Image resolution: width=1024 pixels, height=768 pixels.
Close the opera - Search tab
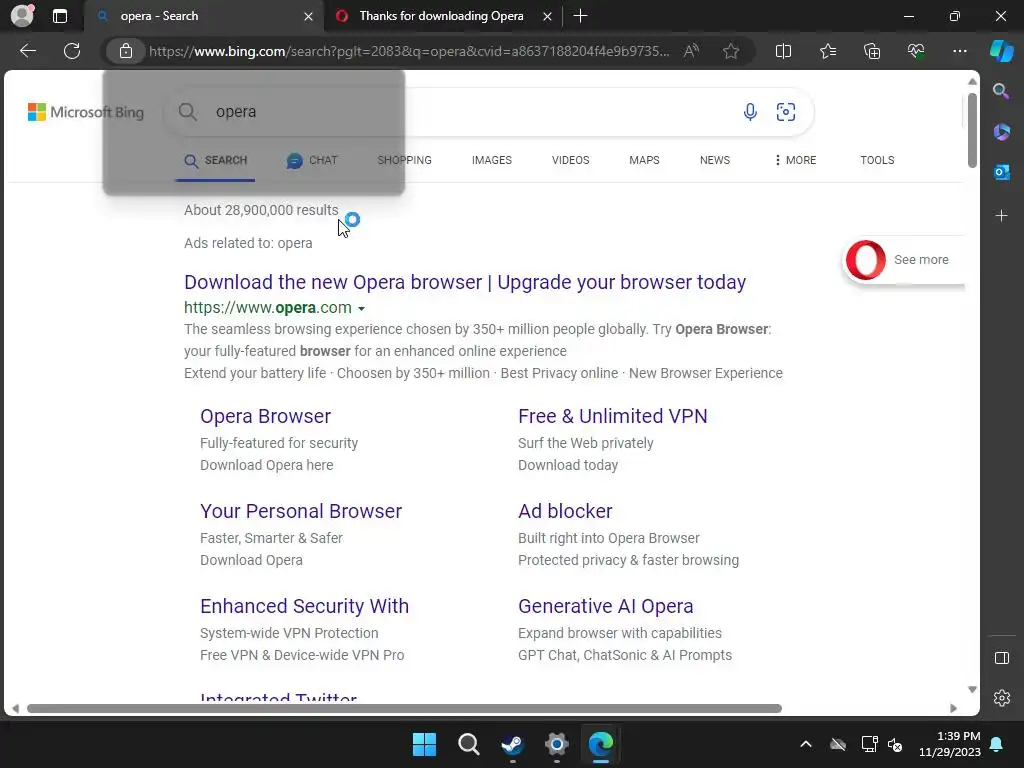coord(308,16)
